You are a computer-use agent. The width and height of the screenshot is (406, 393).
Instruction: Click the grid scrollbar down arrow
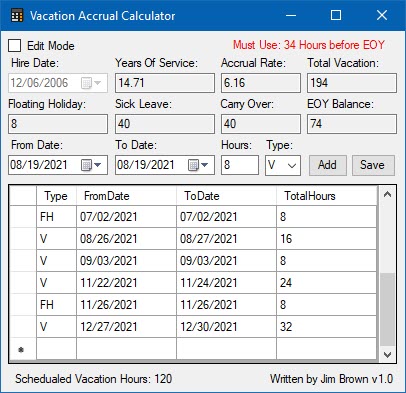click(387, 354)
